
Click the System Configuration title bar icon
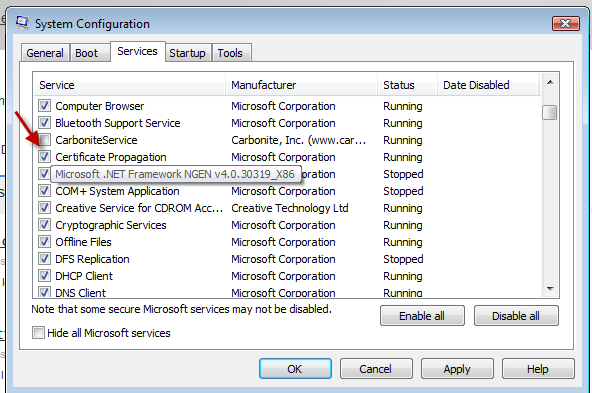(x=22, y=23)
